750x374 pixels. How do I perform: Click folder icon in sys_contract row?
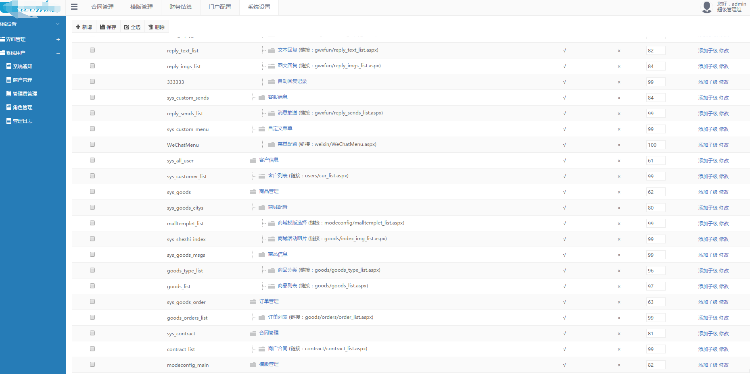coord(253,333)
